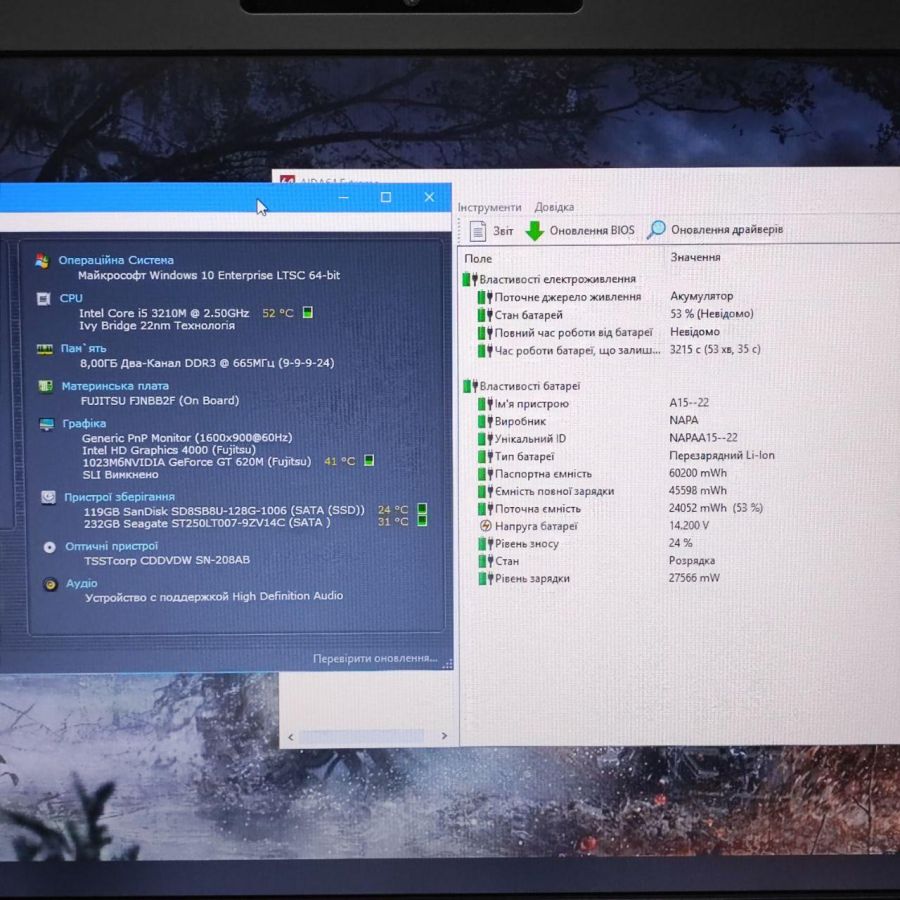Image resolution: width=900 pixels, height=900 pixels.
Task: Click the left arrow of AIDA64 horizontal scrollbar
Action: pyautogui.click(x=290, y=737)
